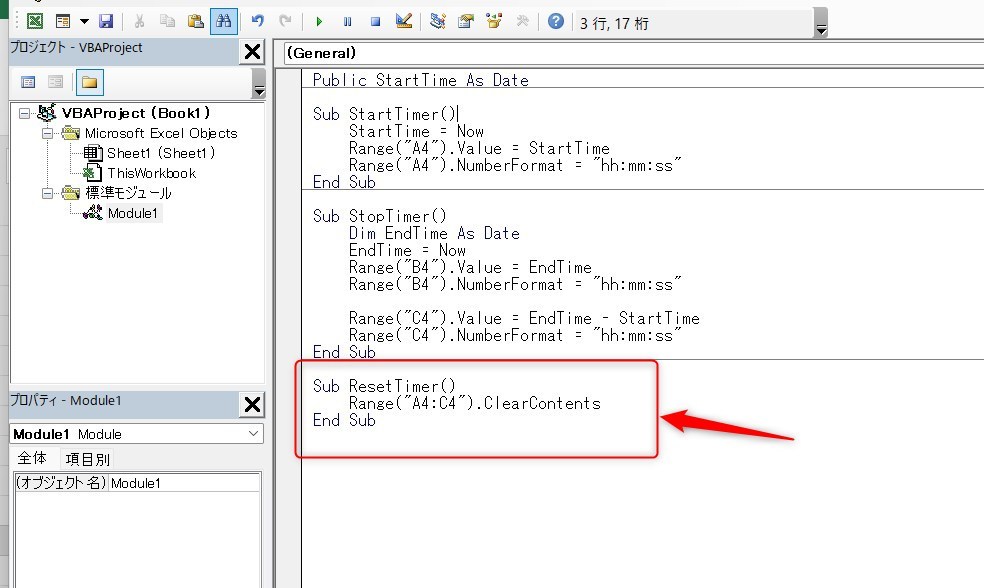The width and height of the screenshot is (984, 588).
Task: Click the Sub StopTimer() code line
Action: [379, 216]
